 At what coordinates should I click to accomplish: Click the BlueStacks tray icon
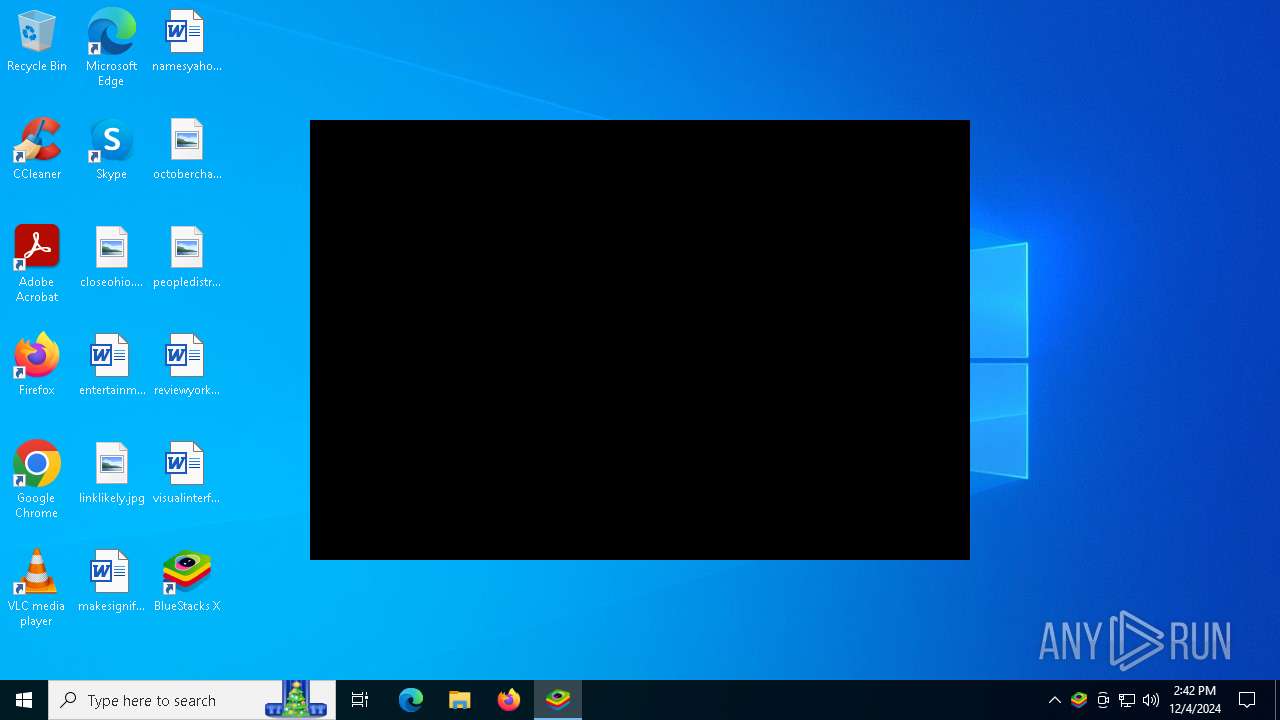coord(1079,700)
